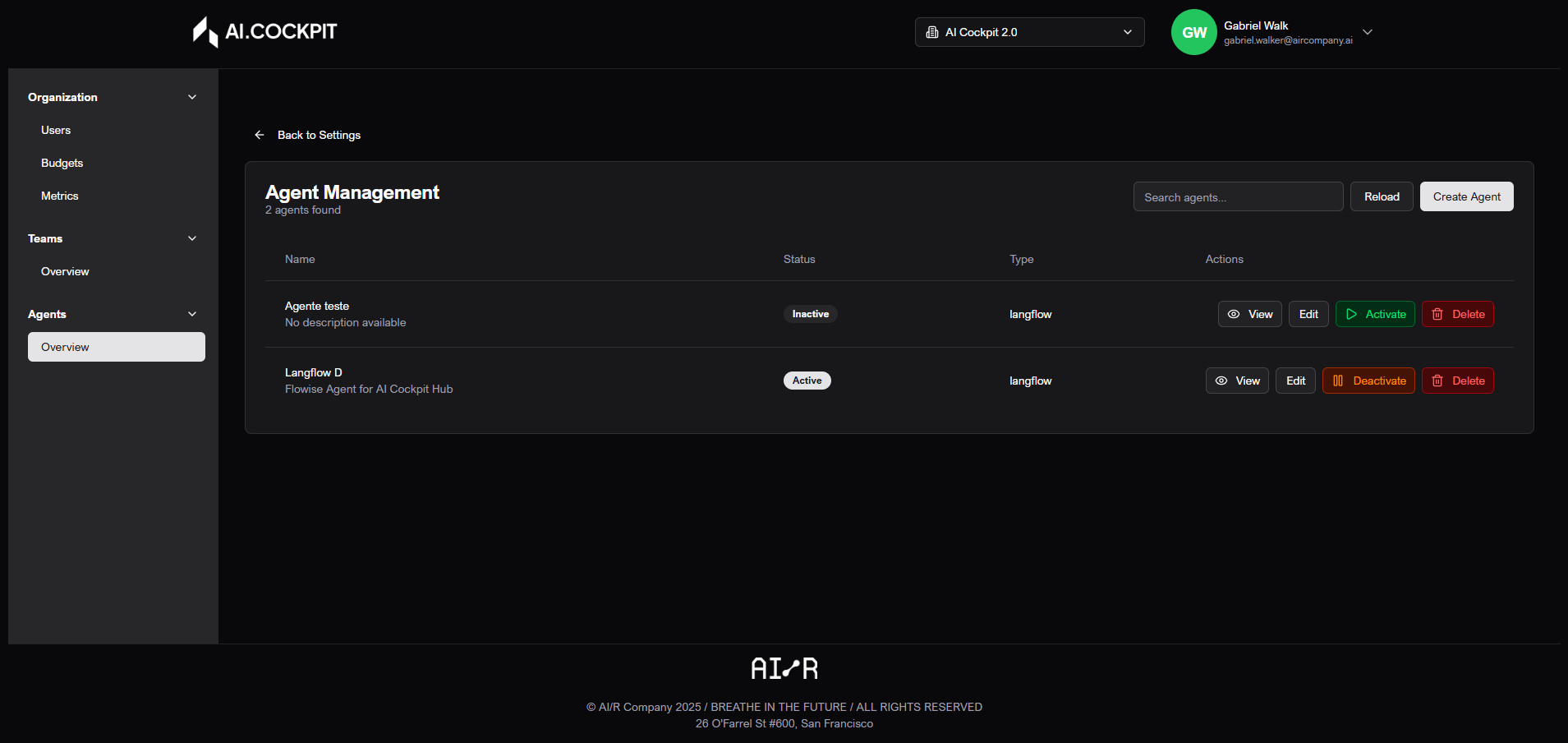
Task: Click the AIR footer logo
Action: pos(784,668)
